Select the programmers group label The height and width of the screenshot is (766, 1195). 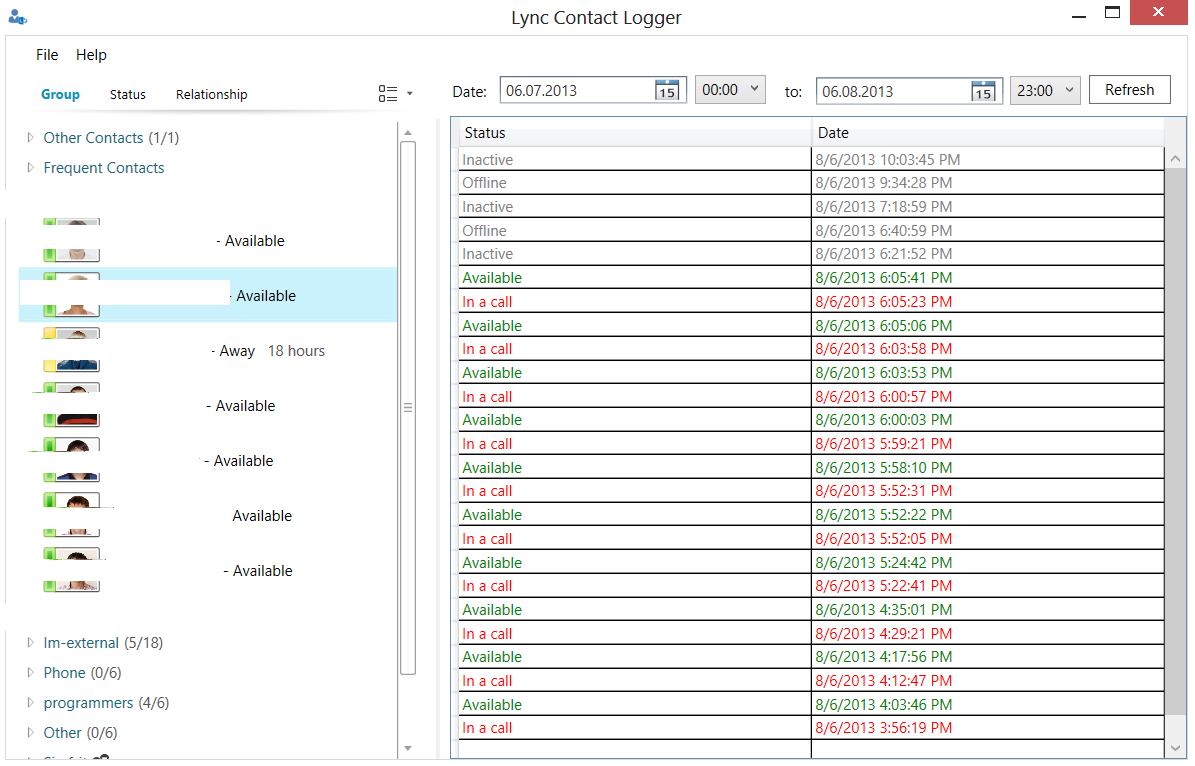88,703
